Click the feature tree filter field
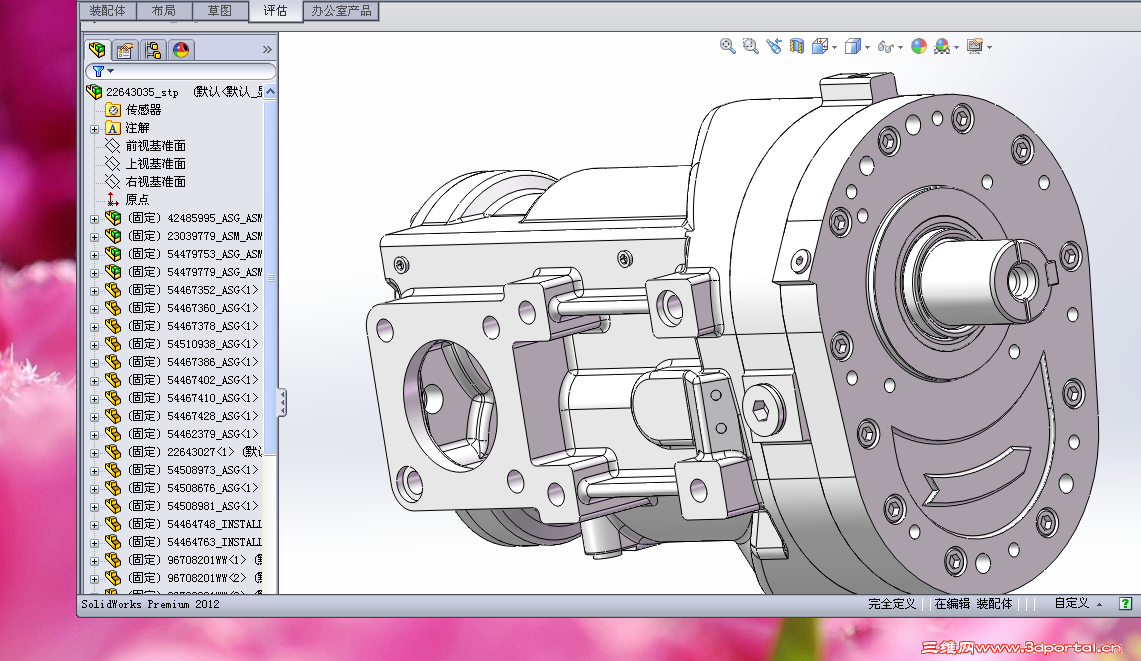This screenshot has width=1141, height=661. (x=185, y=71)
